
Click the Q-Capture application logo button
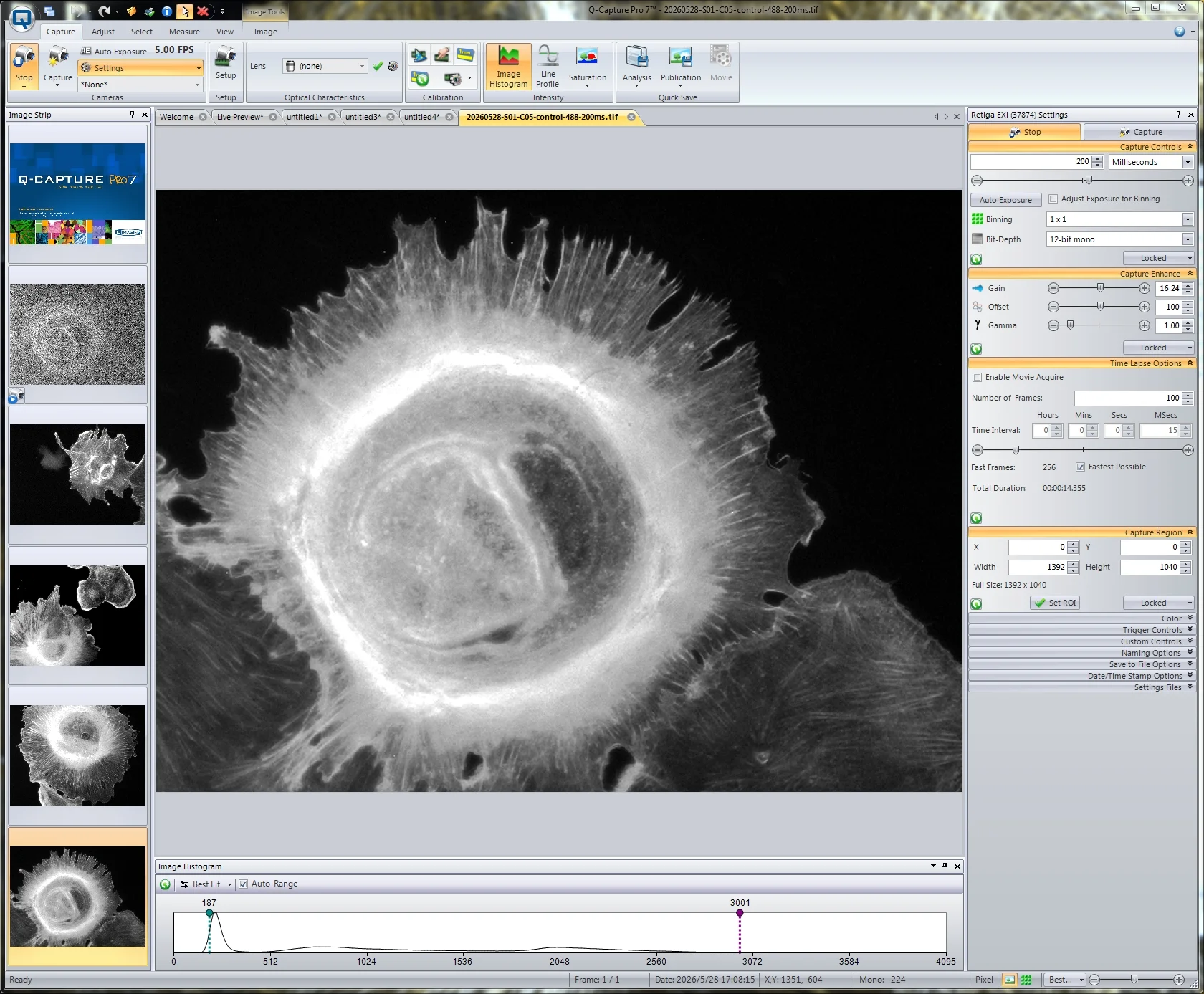click(x=22, y=18)
